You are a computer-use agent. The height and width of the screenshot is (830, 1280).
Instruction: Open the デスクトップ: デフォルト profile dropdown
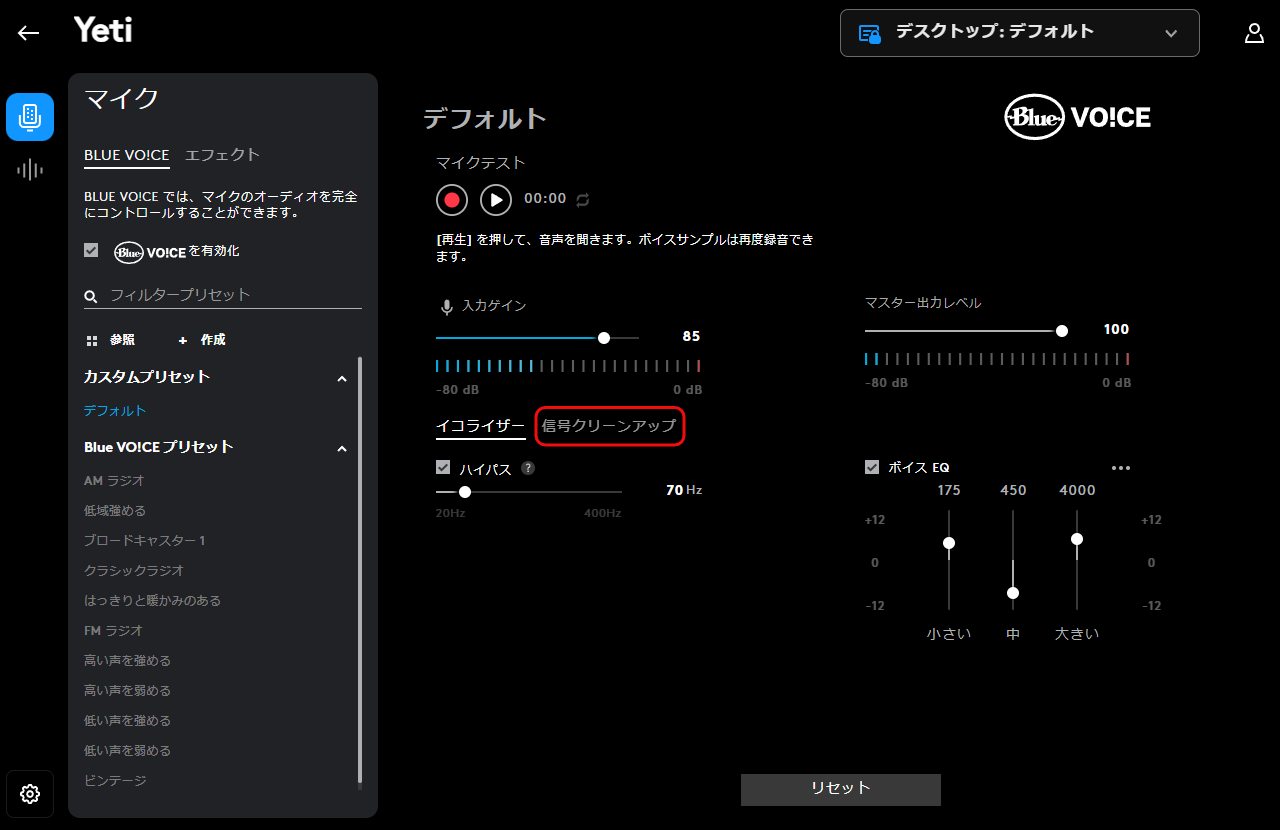tap(1019, 33)
